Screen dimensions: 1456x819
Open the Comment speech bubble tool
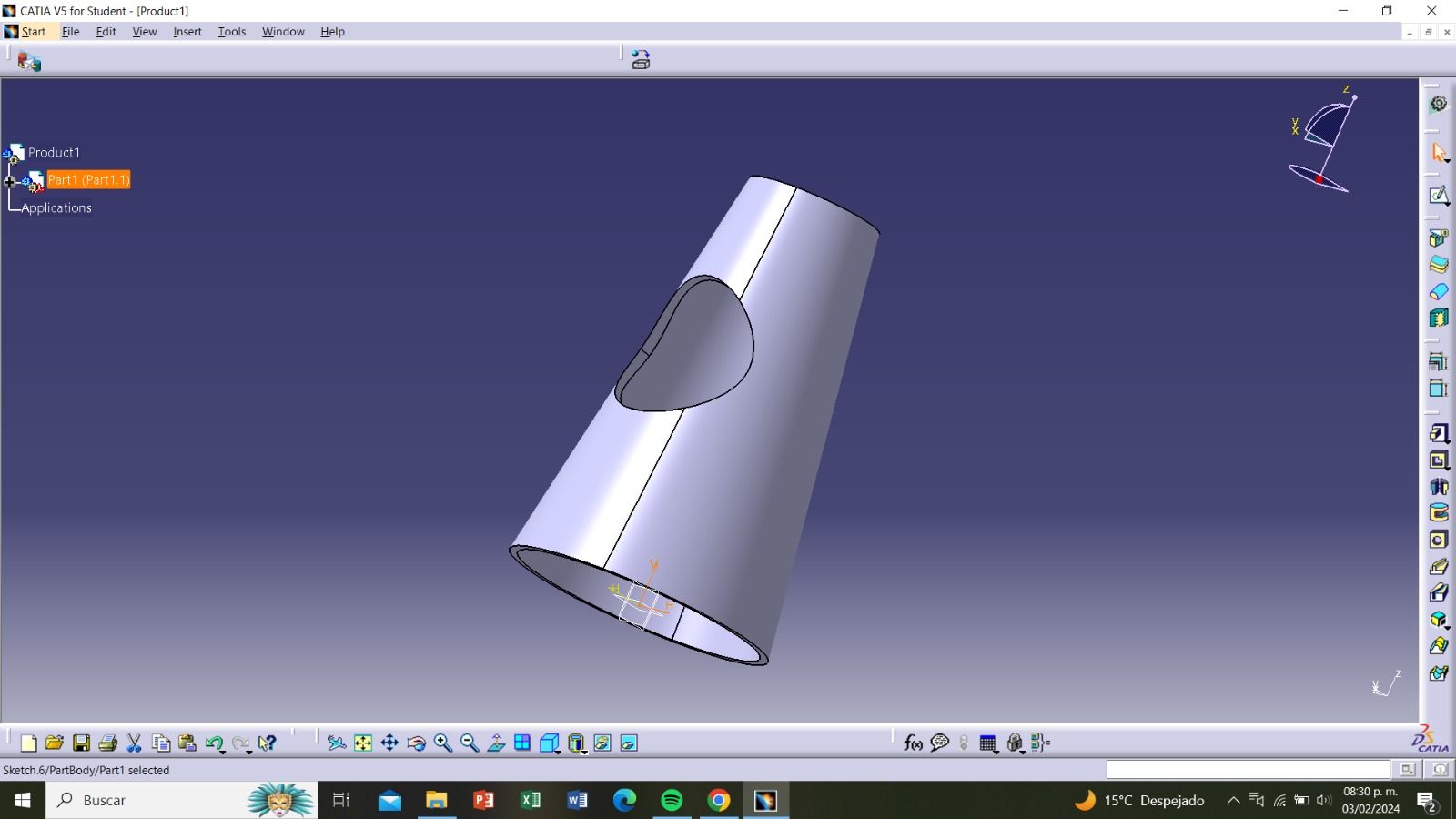[x=940, y=743]
